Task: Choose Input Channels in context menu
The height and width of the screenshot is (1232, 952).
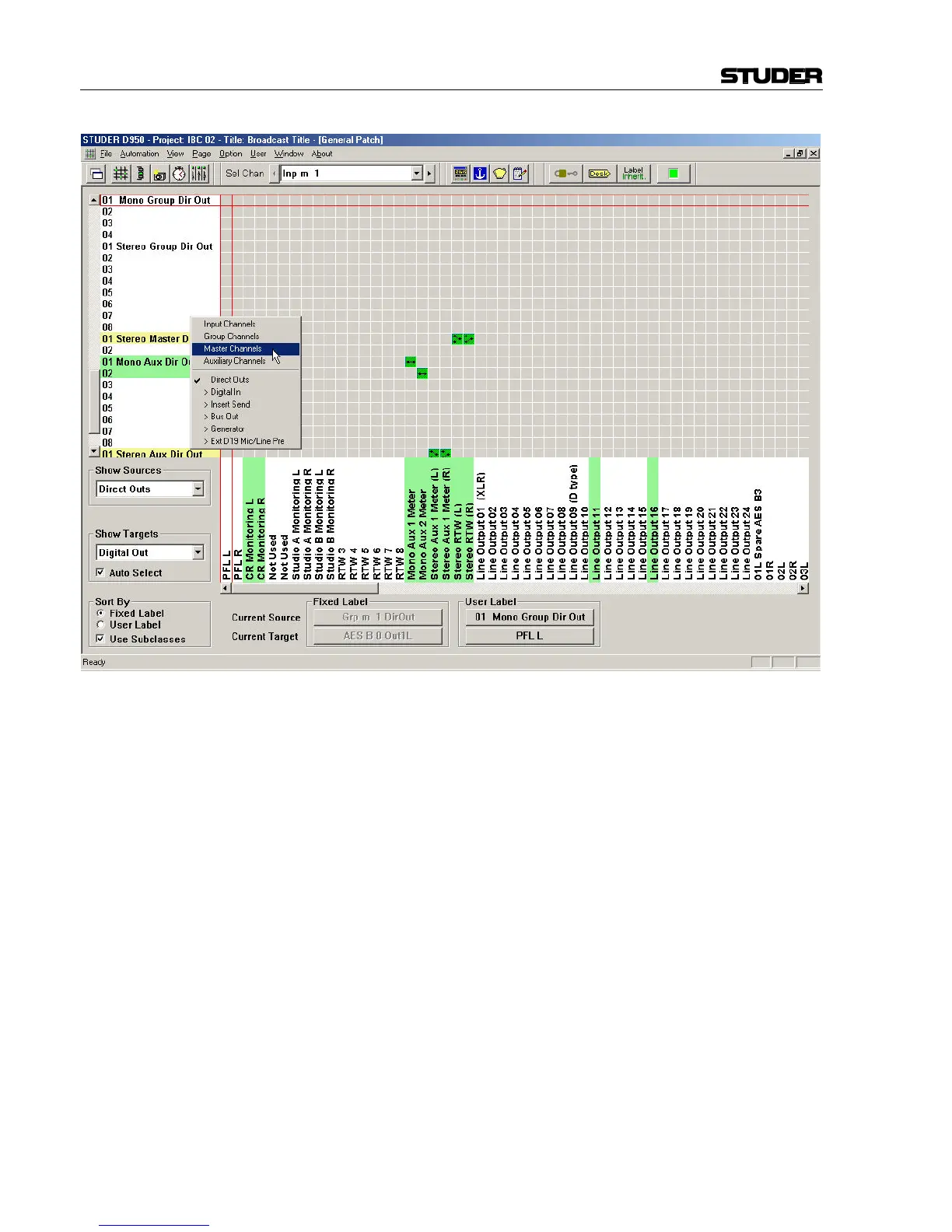Action: tap(246, 324)
